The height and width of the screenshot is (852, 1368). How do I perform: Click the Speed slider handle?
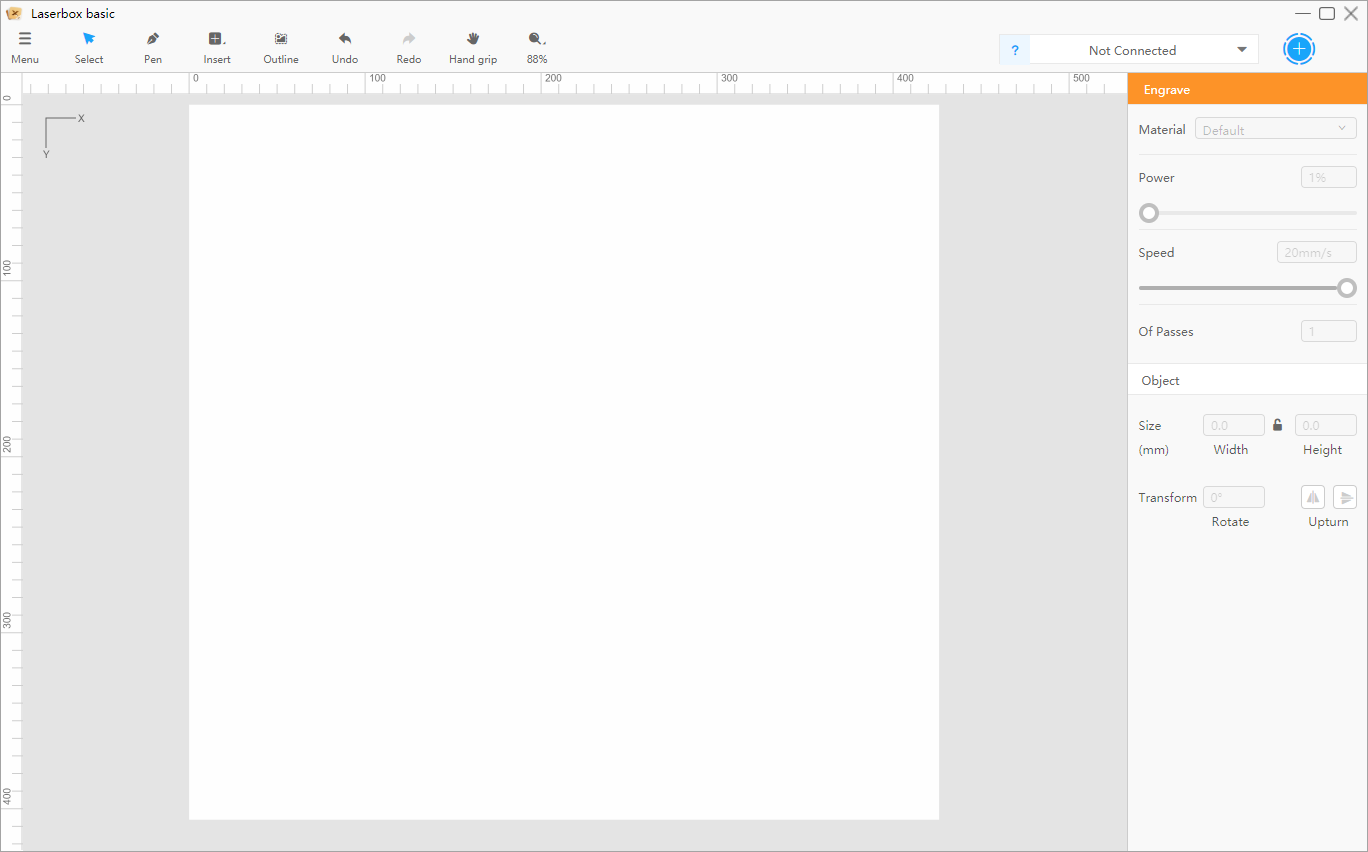click(x=1347, y=288)
